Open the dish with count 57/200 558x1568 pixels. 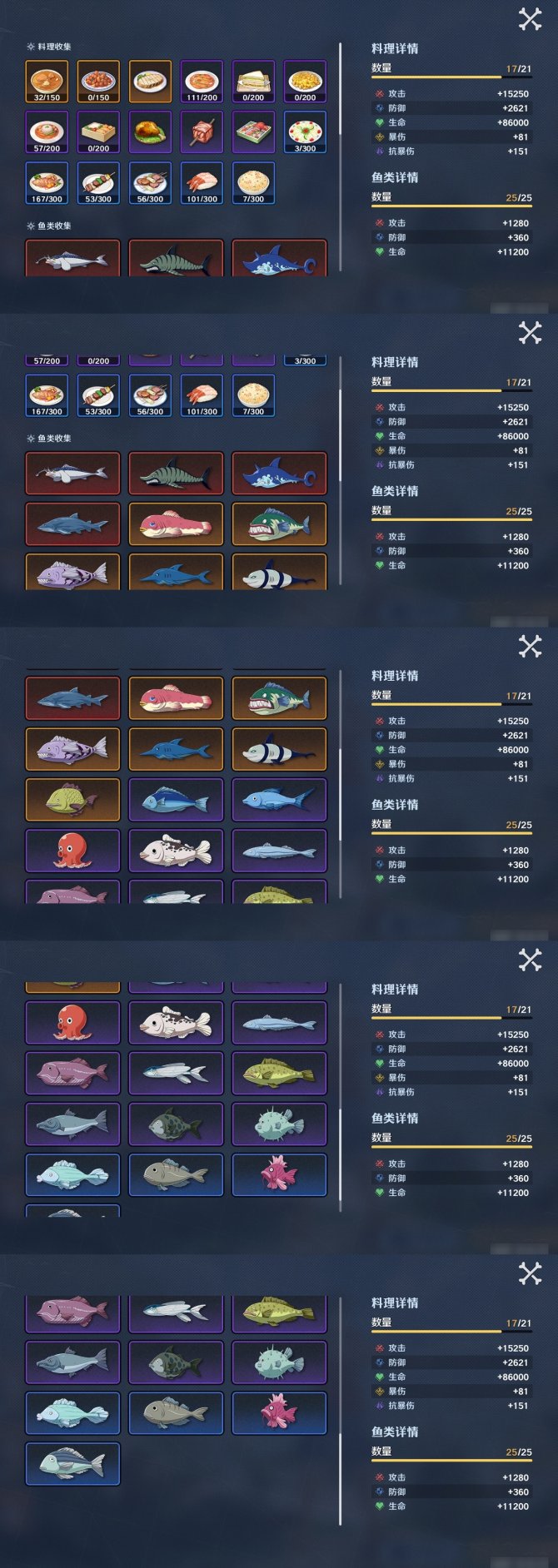pos(47,132)
